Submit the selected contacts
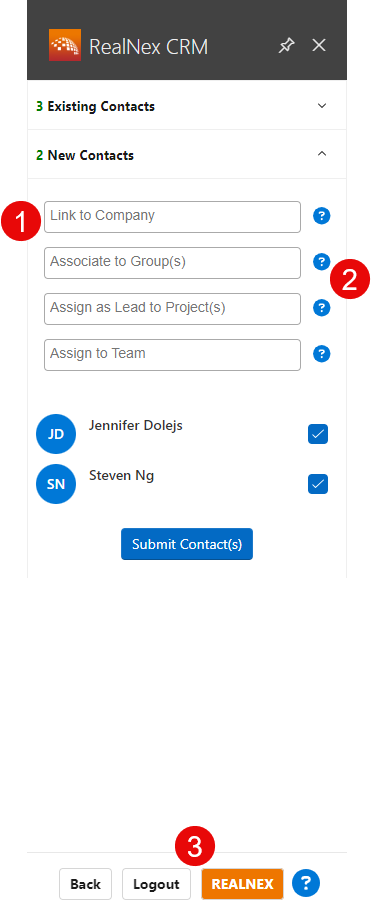The image size is (371, 915). (x=187, y=544)
